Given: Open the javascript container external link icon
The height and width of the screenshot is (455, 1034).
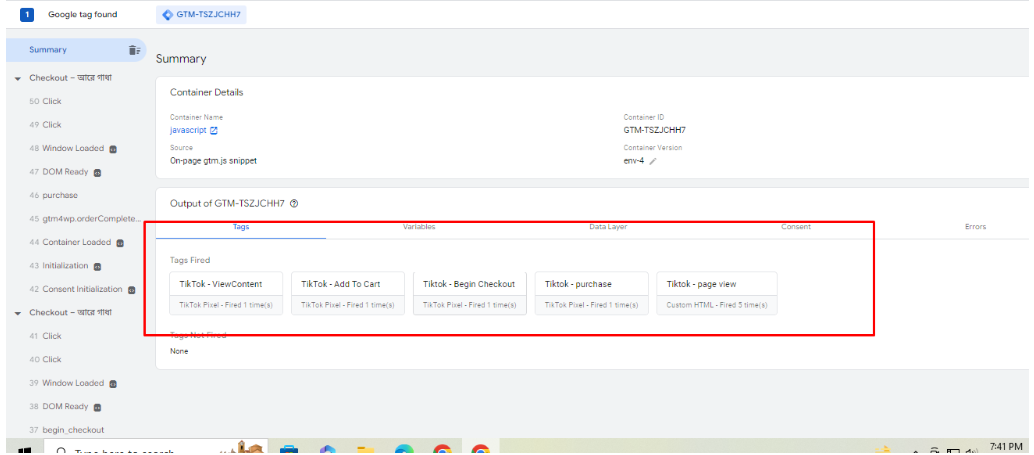Looking at the screenshot, I should 214,131.
